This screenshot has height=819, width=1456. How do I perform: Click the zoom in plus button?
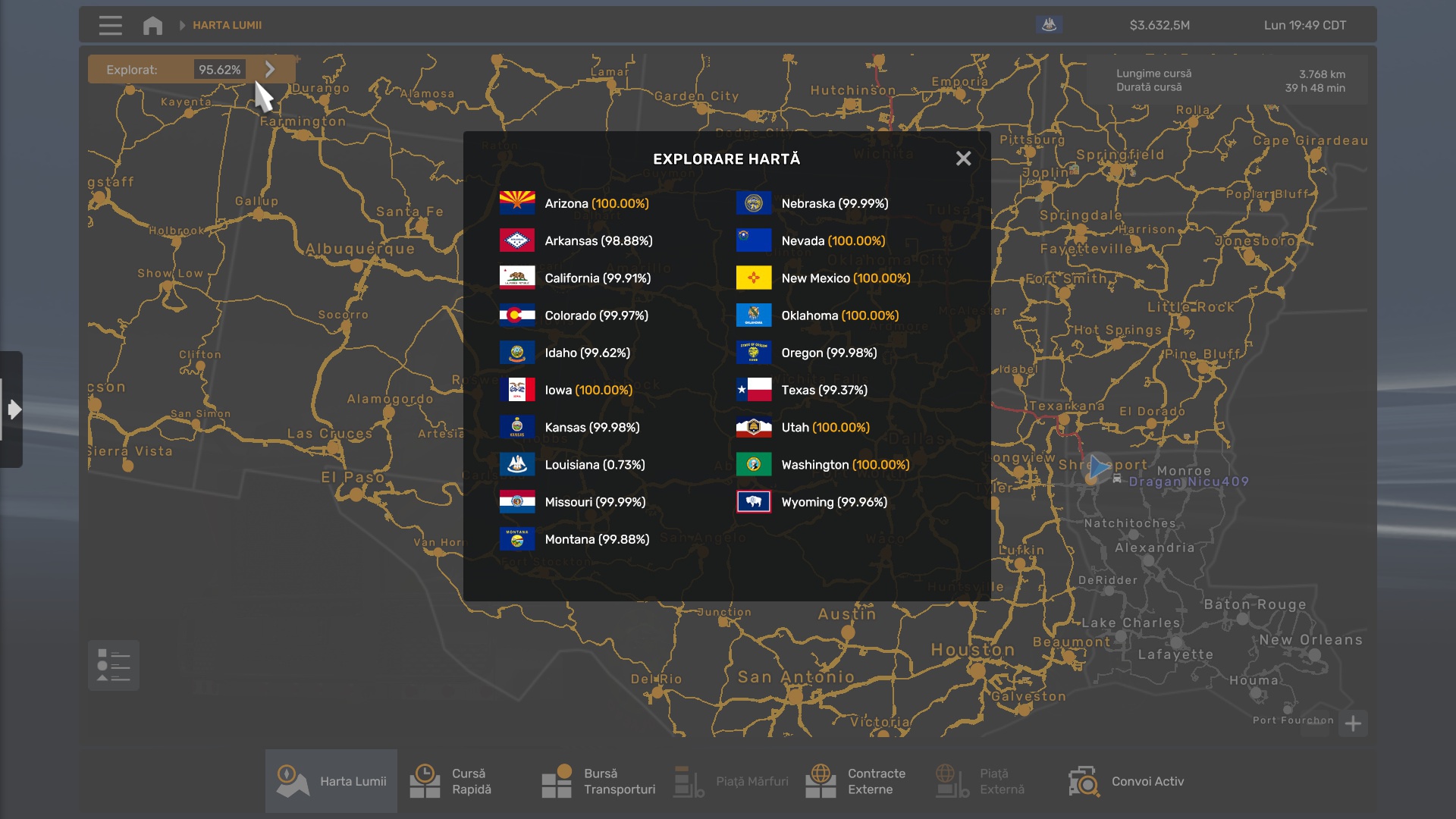(x=1353, y=723)
